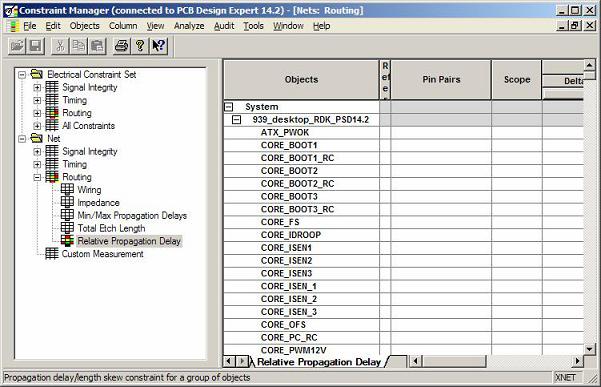Click the horizontal scrollbar left arrow
601x387 pixels.
(x=415, y=361)
